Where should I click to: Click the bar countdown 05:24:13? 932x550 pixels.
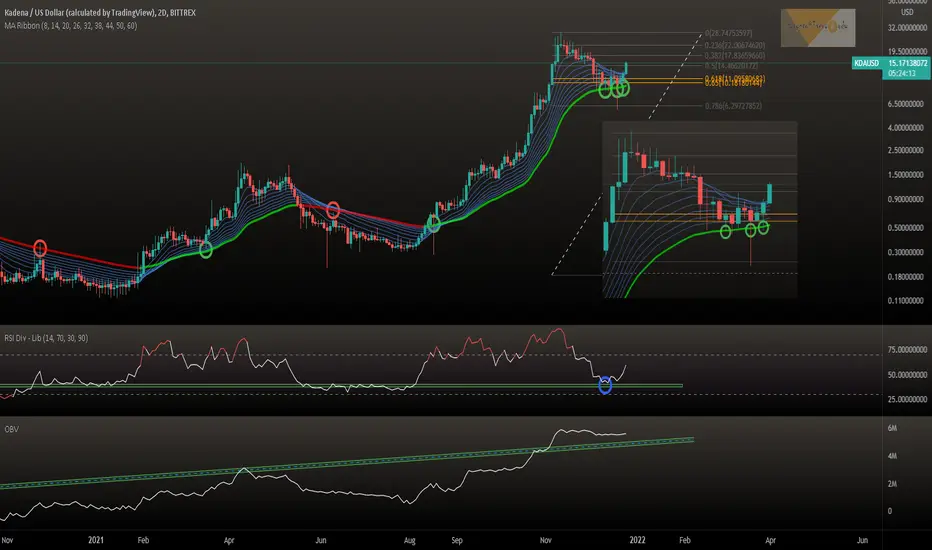[x=902, y=73]
